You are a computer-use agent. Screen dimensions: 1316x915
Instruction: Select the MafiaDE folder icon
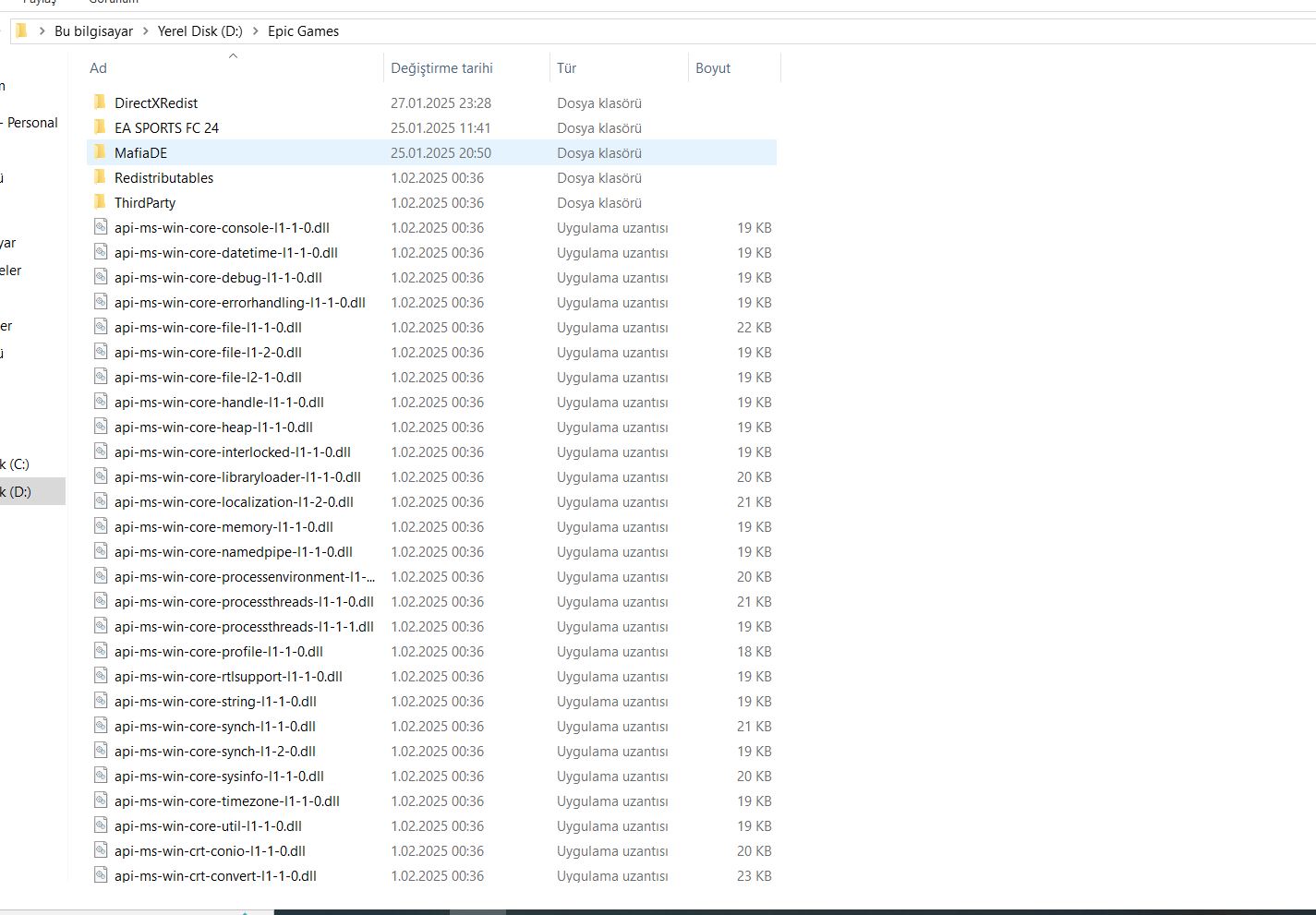point(100,152)
